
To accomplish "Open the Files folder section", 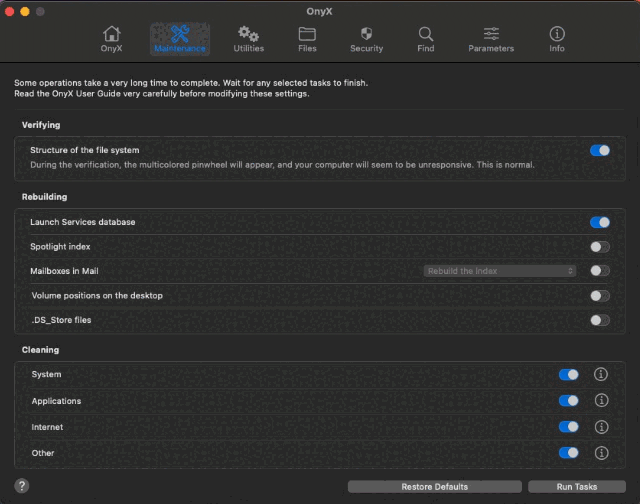I will pos(307,39).
